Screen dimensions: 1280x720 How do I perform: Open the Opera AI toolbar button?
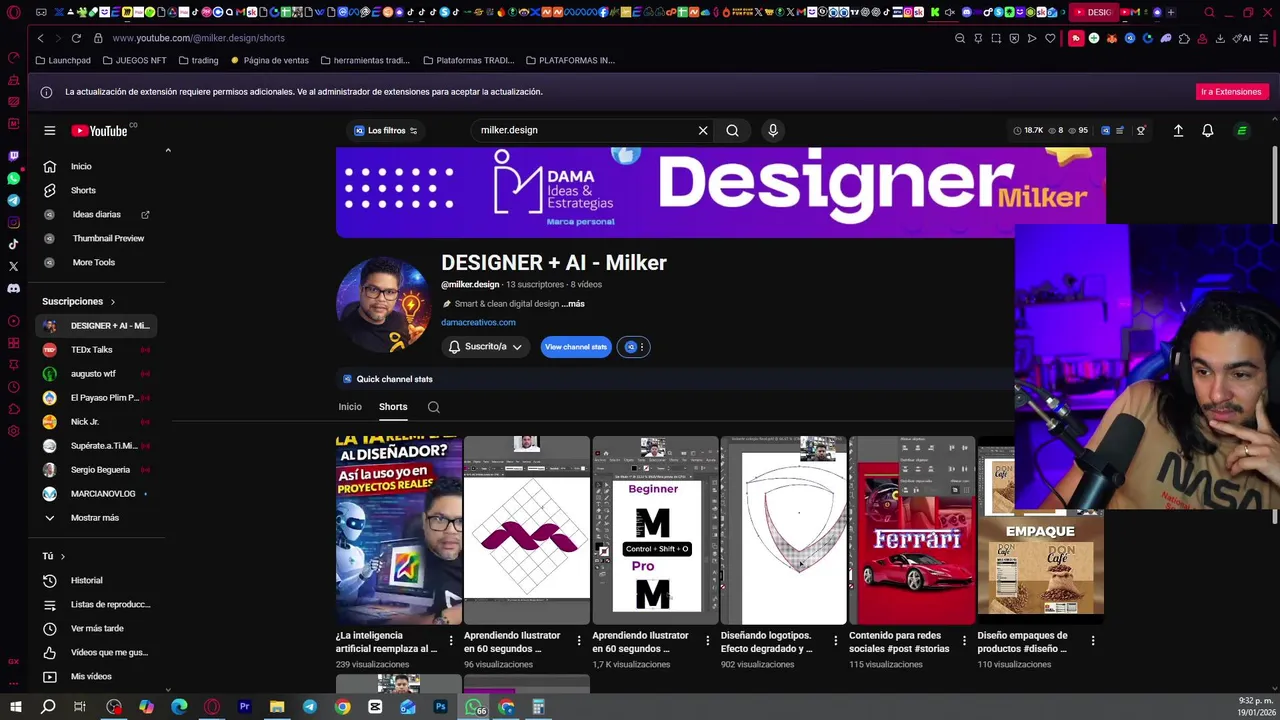1243,38
